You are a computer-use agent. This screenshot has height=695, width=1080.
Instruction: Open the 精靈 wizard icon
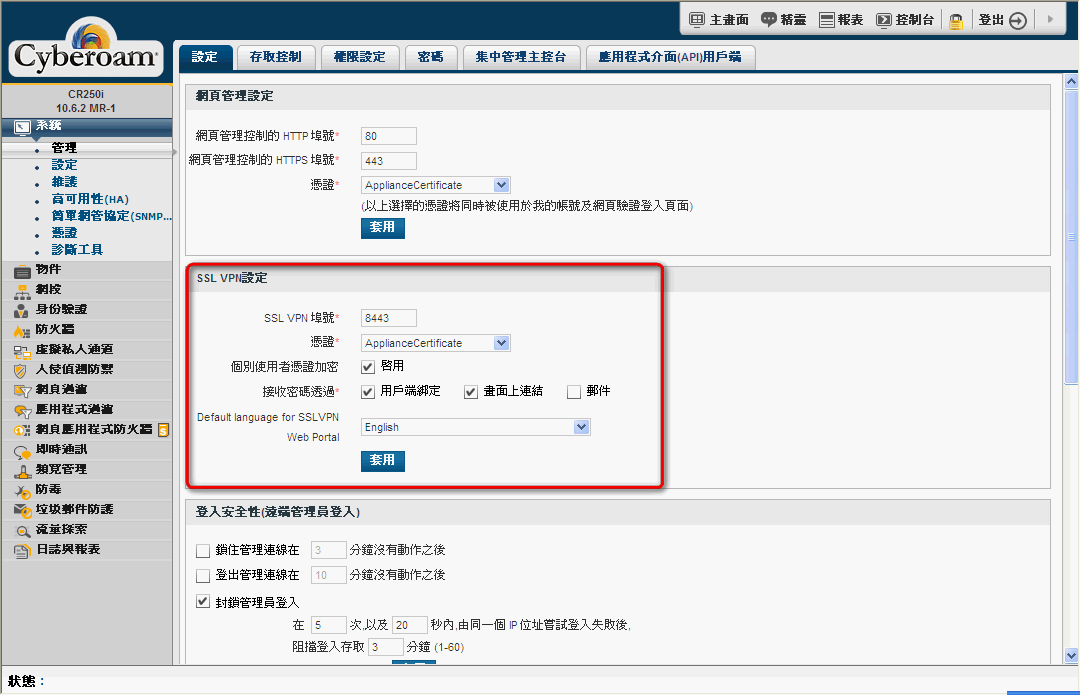769,19
